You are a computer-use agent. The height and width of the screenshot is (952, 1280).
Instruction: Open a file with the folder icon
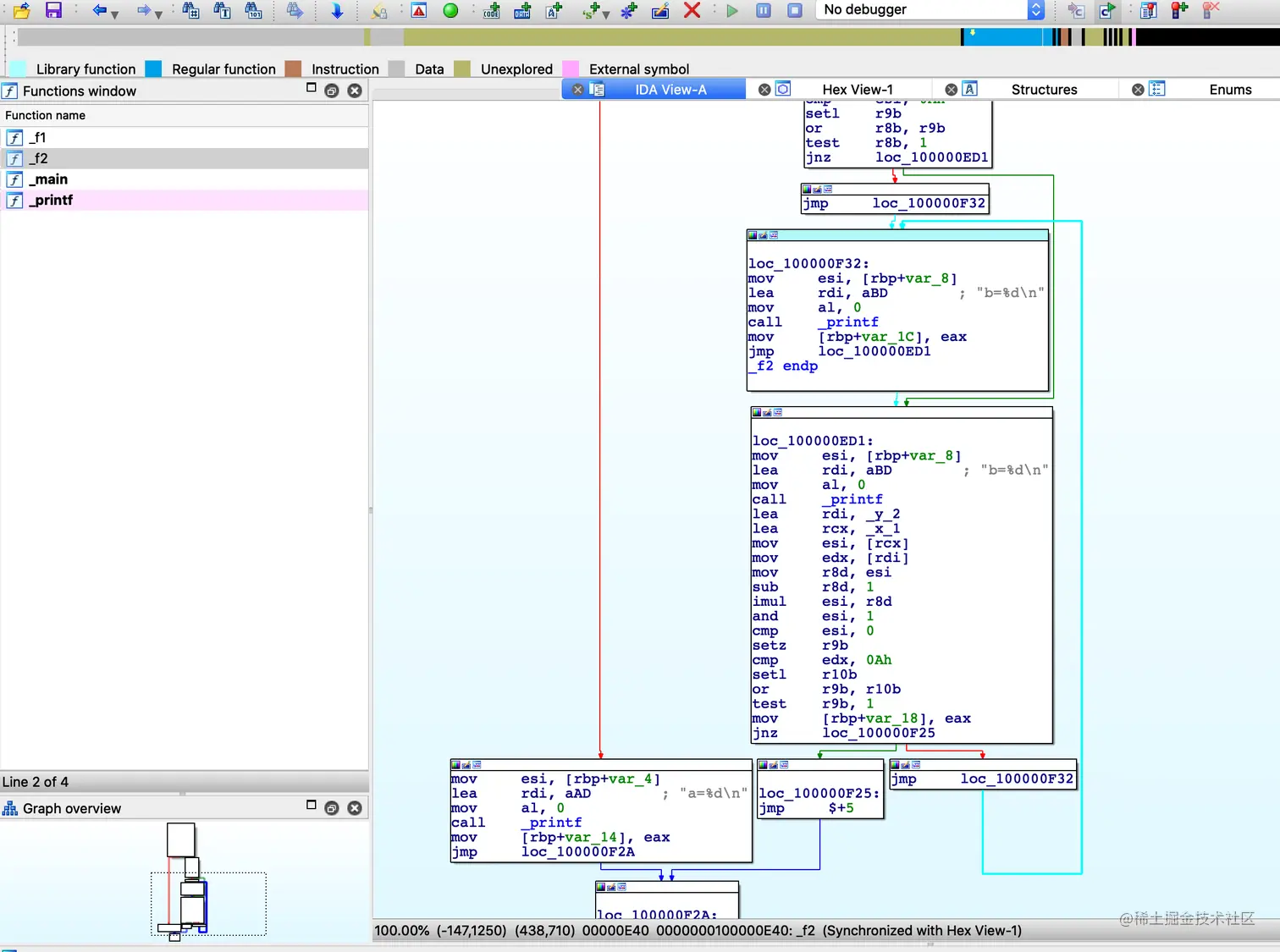(x=21, y=10)
